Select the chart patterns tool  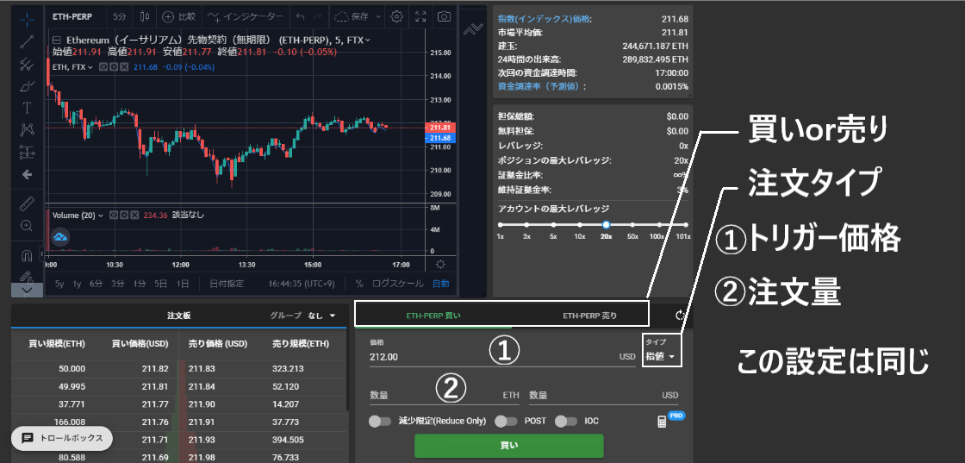27,129
